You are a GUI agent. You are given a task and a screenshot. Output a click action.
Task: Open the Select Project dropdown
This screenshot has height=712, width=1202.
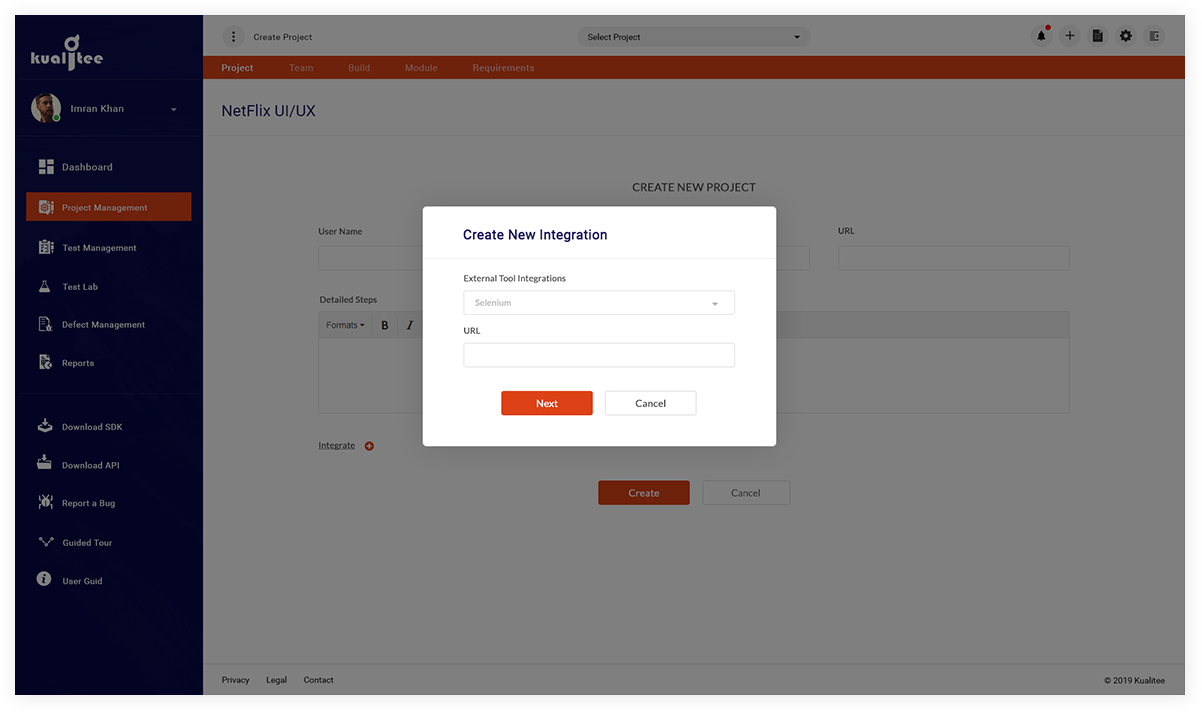tap(694, 37)
